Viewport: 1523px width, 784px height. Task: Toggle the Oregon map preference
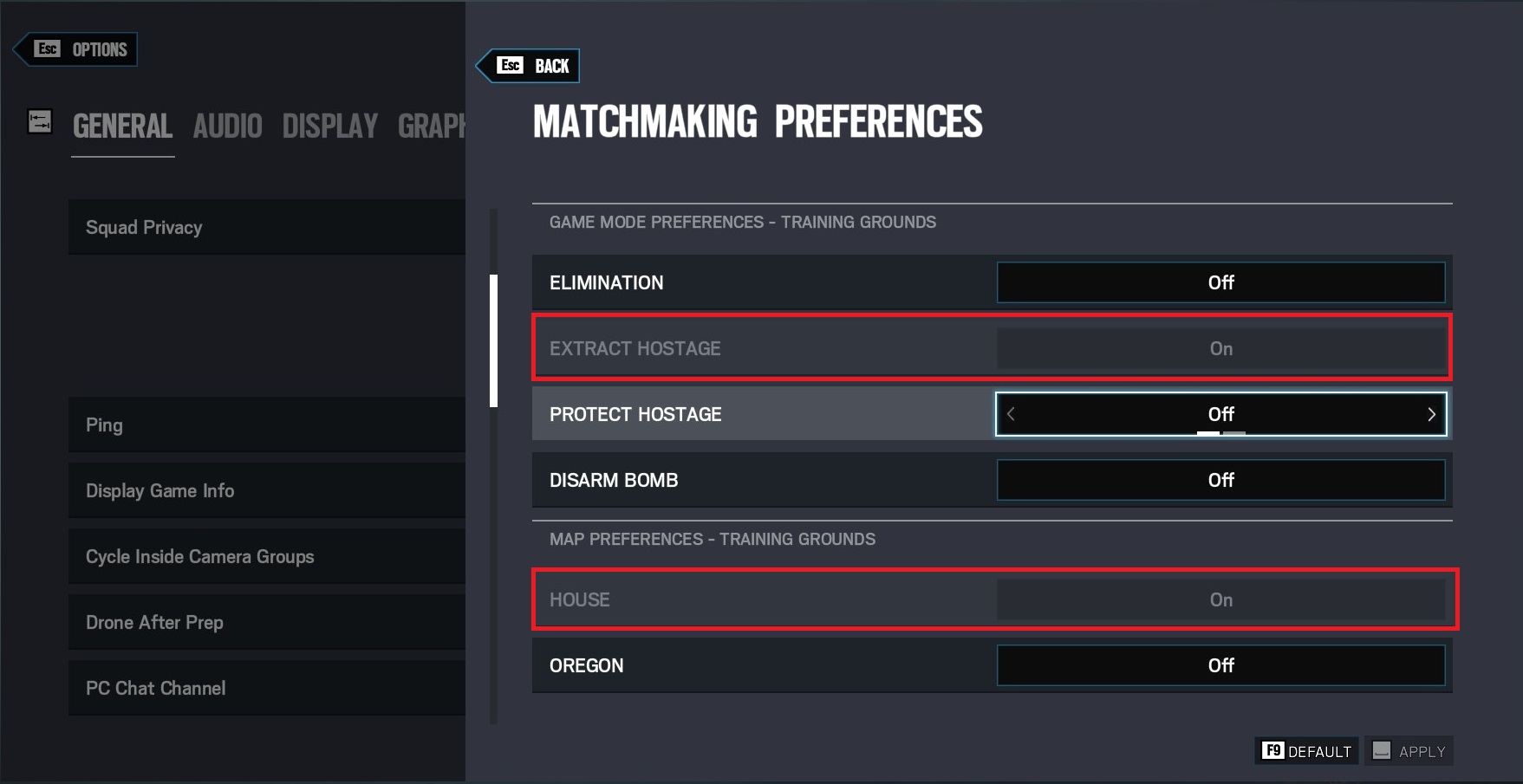[x=1220, y=665]
